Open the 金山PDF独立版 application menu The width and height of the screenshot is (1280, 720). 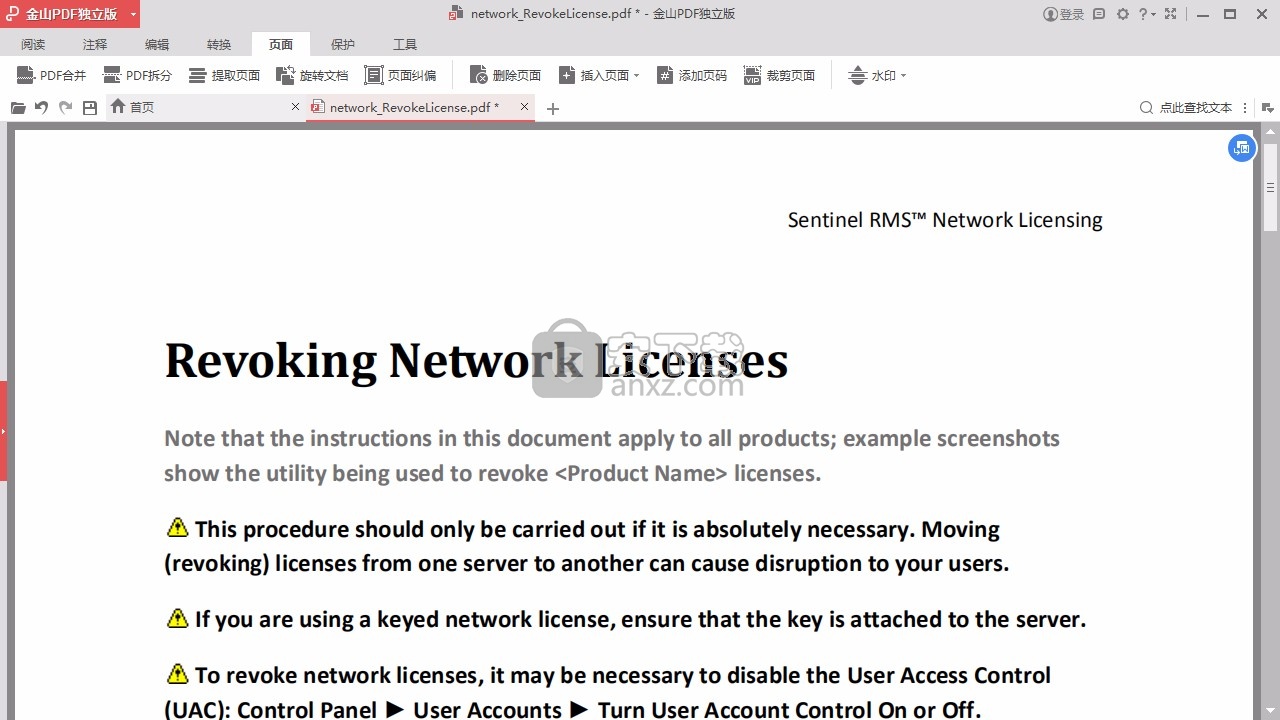point(70,14)
